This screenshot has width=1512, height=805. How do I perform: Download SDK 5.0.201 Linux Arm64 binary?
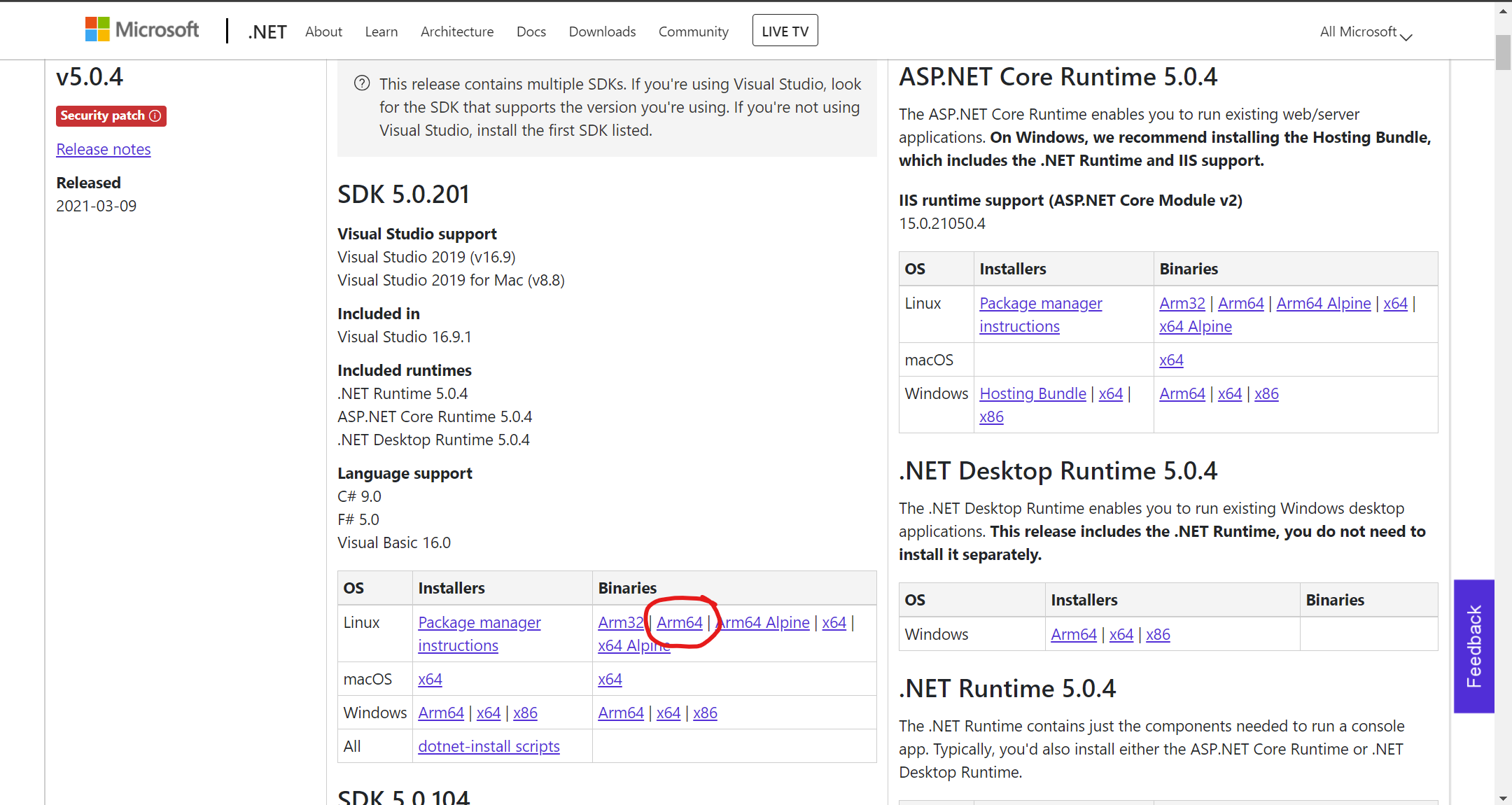coord(679,622)
